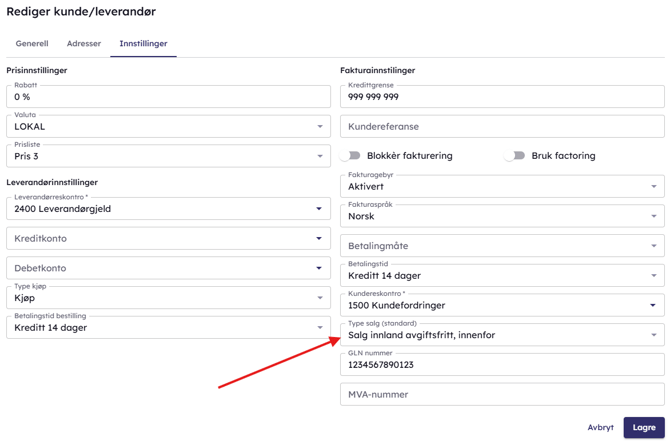Expand the Betalingstid bestilling dropdown
Screen dimensions: 670x445
[320, 328]
